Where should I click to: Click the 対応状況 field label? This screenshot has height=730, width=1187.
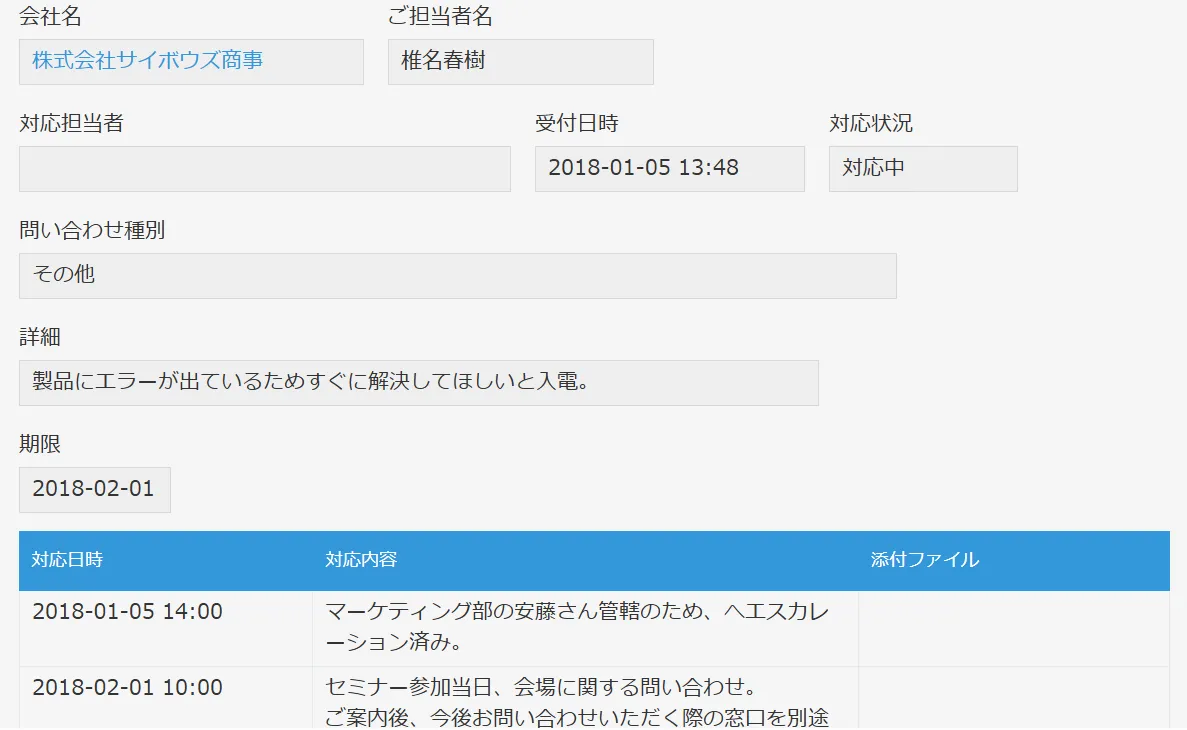point(869,124)
